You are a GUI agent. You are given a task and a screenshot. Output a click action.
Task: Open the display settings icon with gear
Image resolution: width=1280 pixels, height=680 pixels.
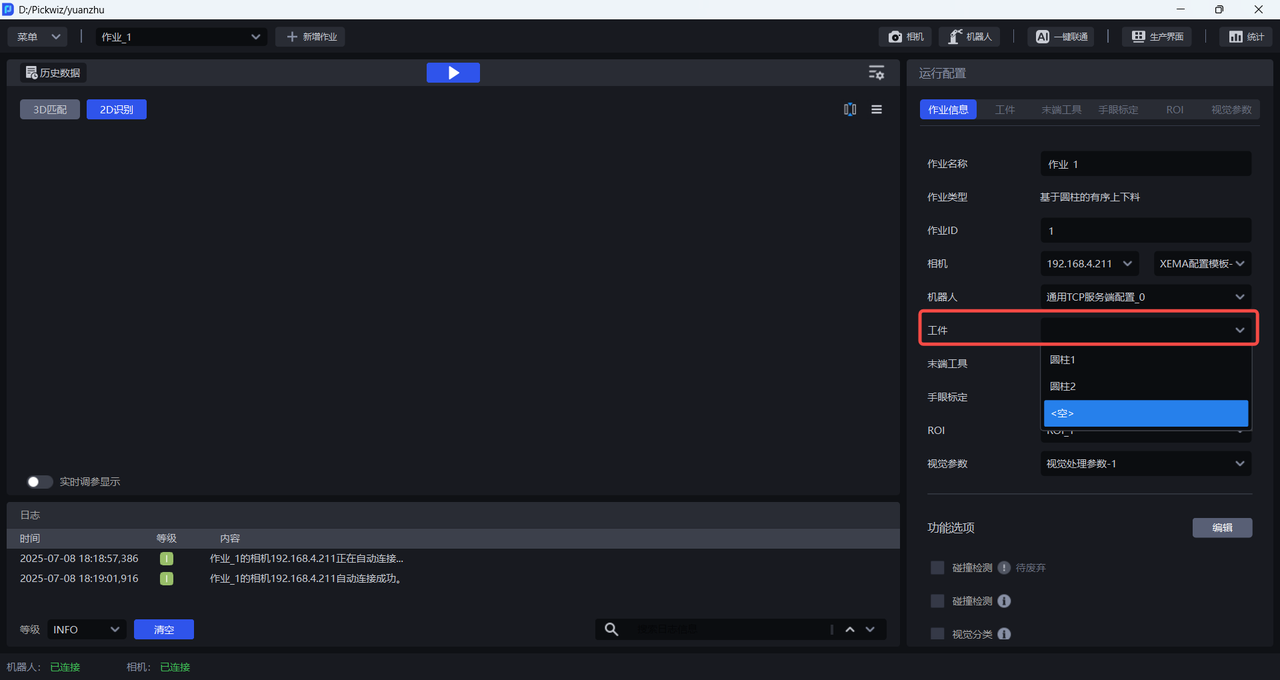click(x=876, y=73)
